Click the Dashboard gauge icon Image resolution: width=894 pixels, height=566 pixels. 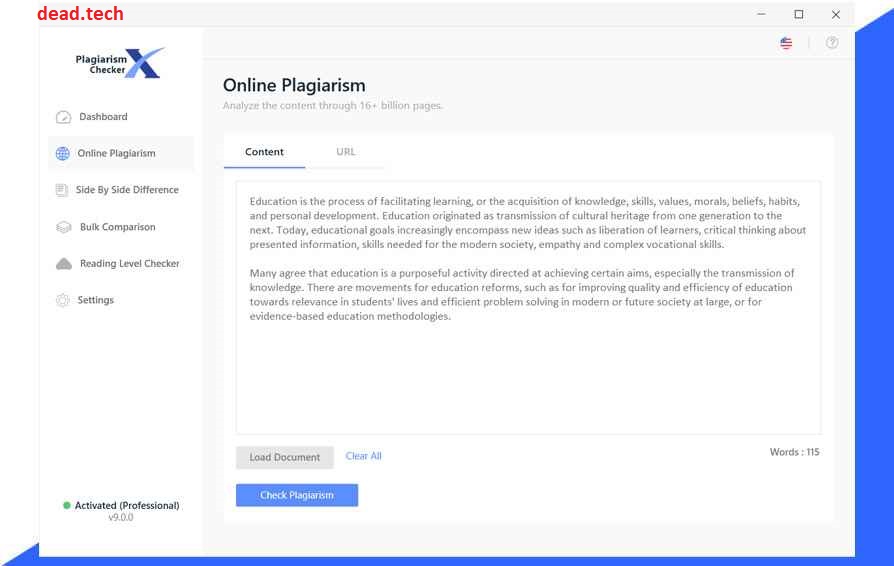tap(63, 117)
